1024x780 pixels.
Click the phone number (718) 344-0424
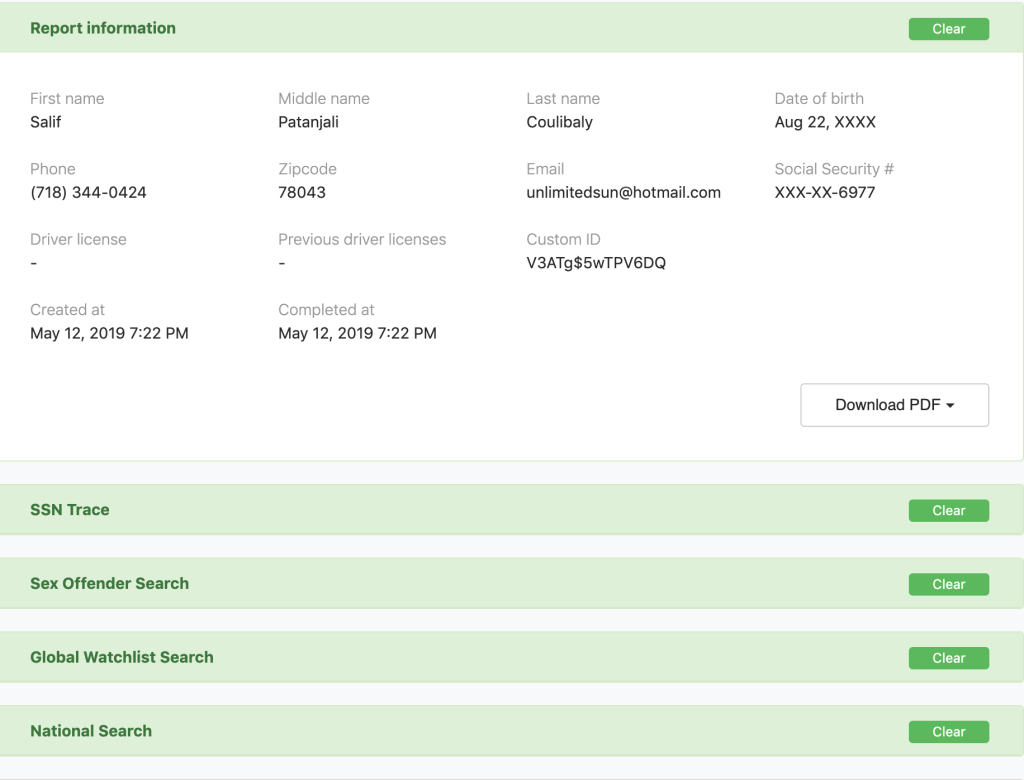click(x=88, y=193)
